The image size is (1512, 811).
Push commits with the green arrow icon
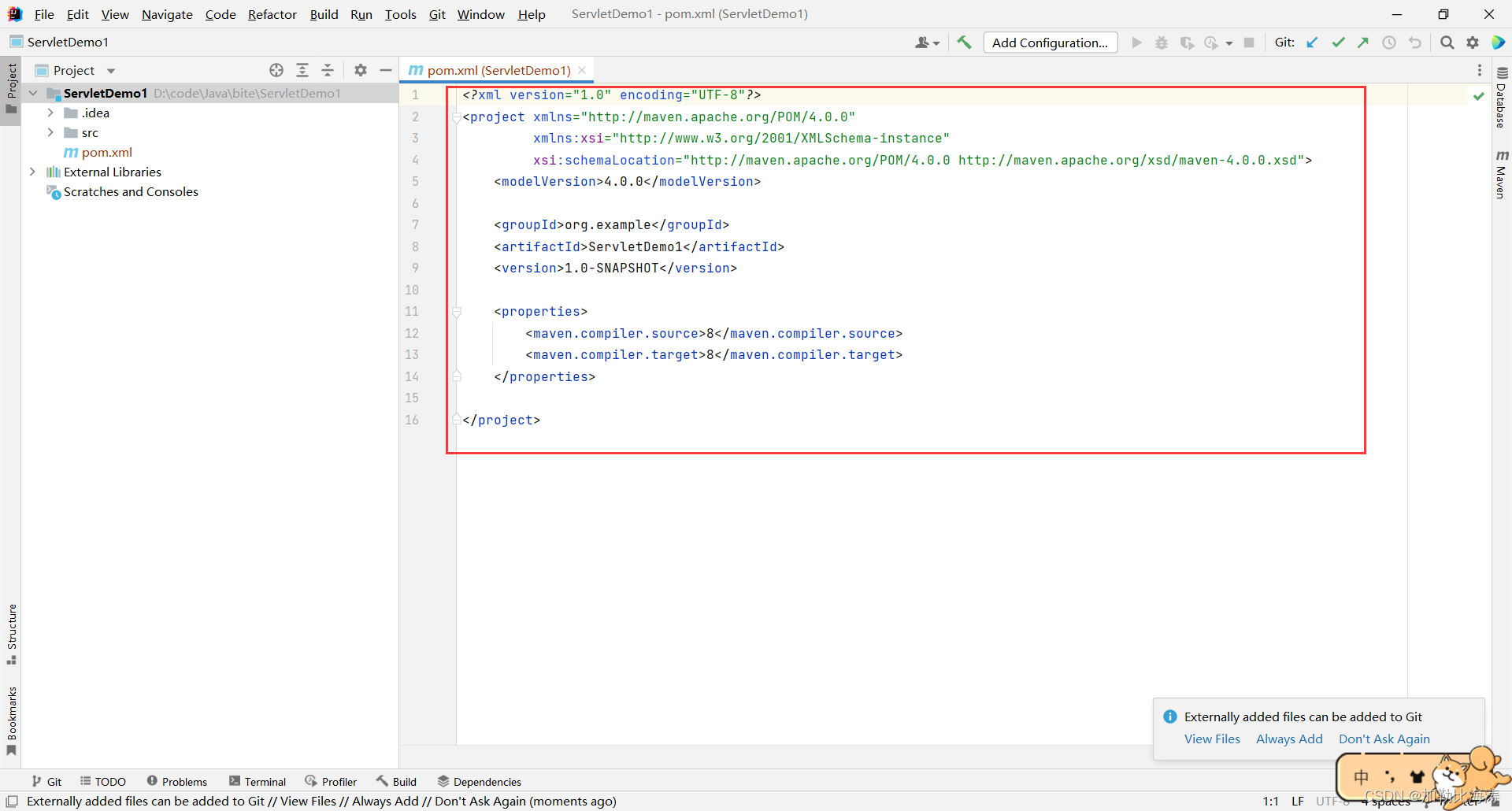tap(1363, 43)
